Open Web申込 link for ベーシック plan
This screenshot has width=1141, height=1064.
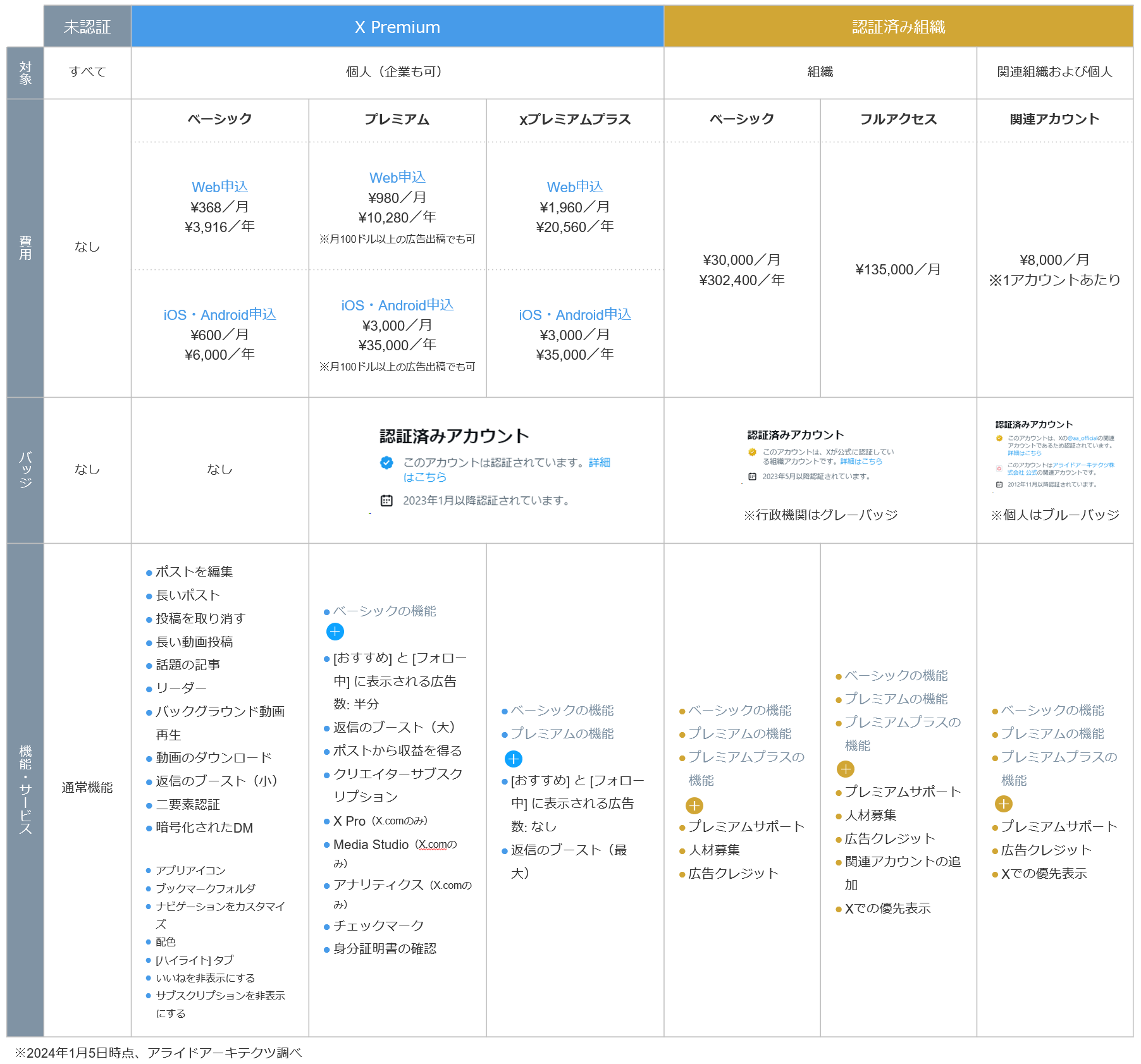pos(220,187)
